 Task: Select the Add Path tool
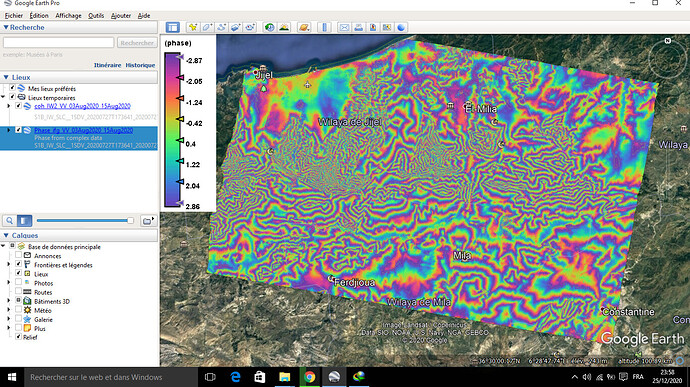tap(221, 27)
